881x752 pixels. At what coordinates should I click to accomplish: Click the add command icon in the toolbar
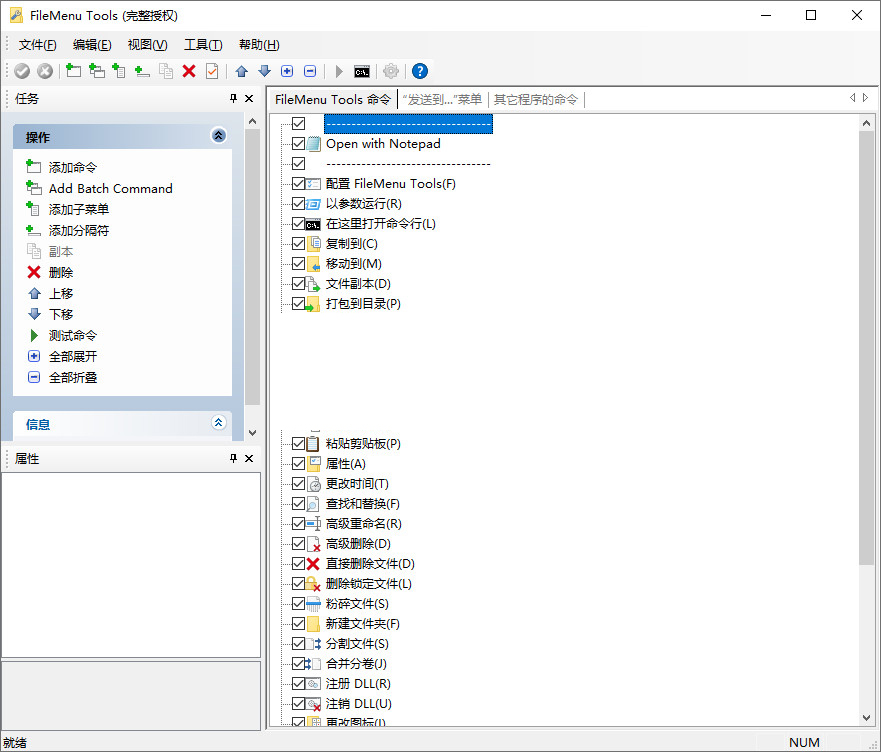click(73, 71)
